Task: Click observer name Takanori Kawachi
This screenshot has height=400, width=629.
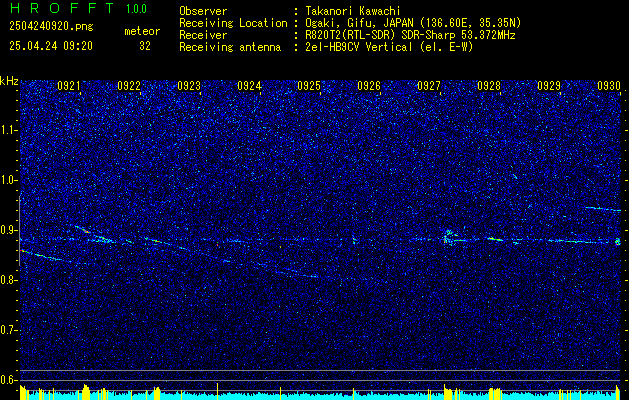Action: coord(353,11)
